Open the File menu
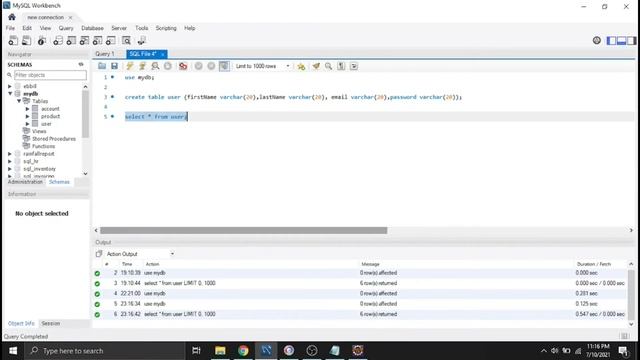Viewport: 640px width, 360px height. (x=10, y=28)
